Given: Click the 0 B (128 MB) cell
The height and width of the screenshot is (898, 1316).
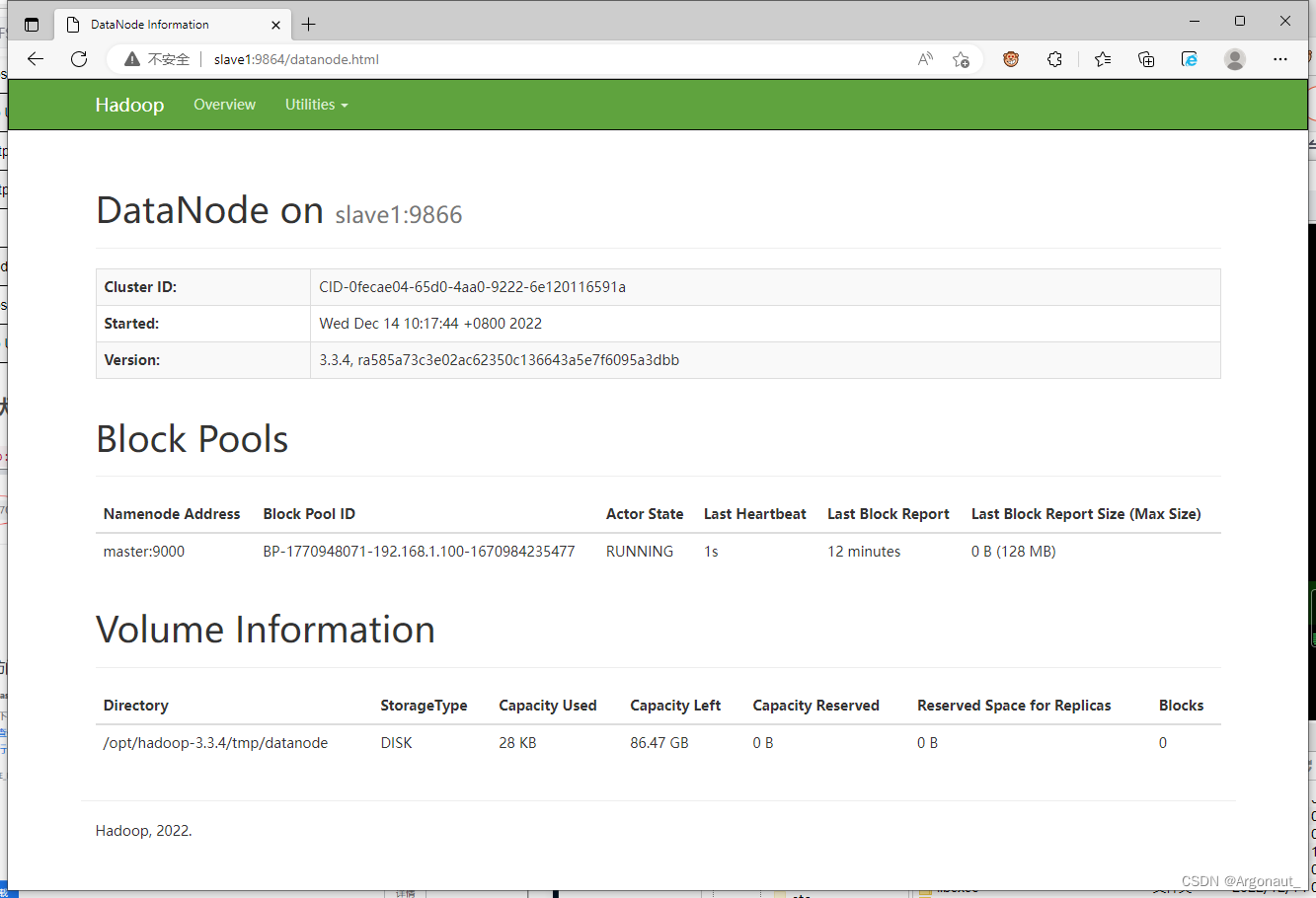Looking at the screenshot, I should click(1014, 552).
